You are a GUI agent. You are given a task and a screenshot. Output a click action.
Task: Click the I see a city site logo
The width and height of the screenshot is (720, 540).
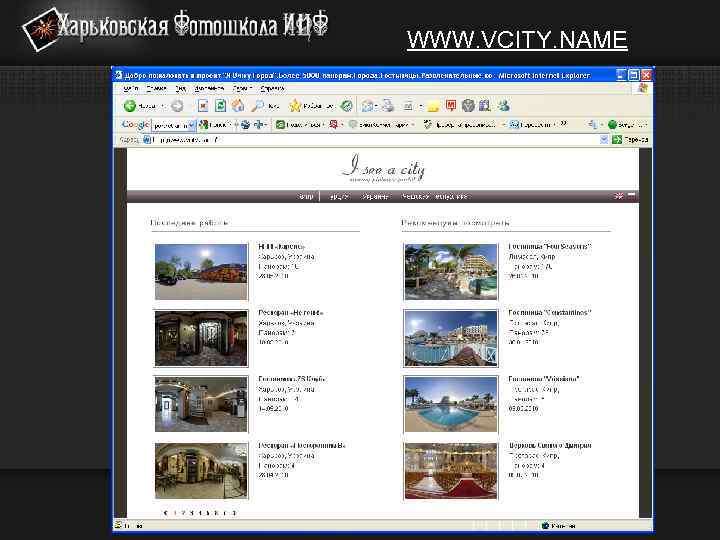point(382,168)
